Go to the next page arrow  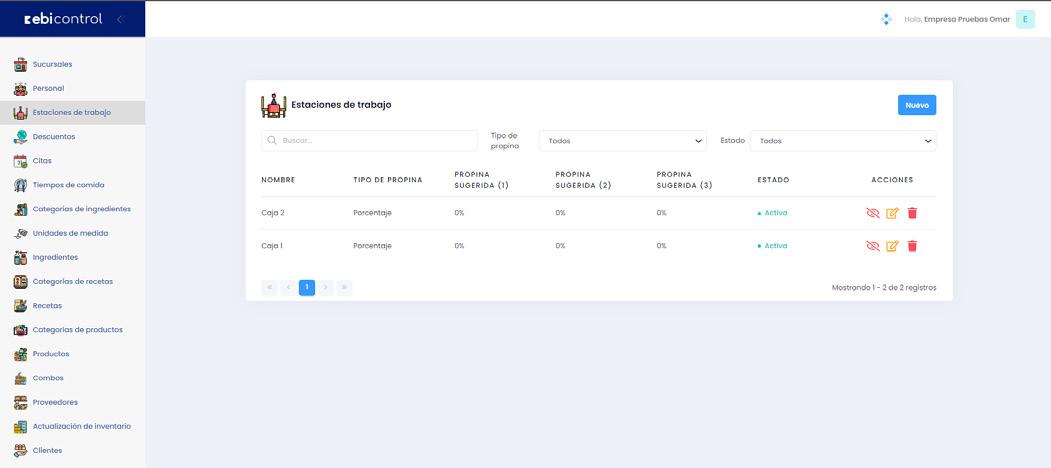click(x=326, y=288)
